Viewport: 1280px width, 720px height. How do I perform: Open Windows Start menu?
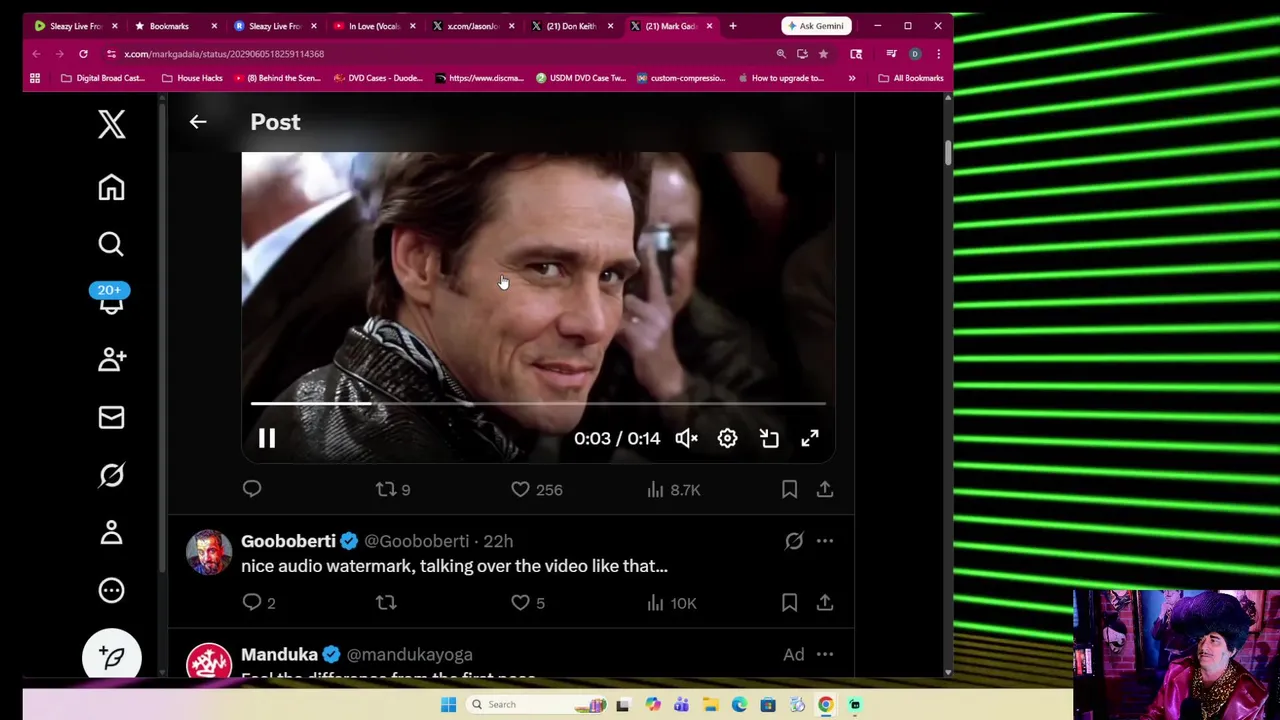(448, 705)
